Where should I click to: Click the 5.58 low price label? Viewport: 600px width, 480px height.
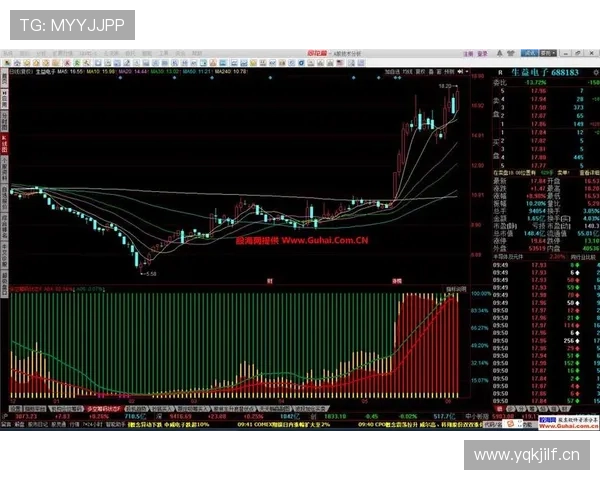click(148, 273)
